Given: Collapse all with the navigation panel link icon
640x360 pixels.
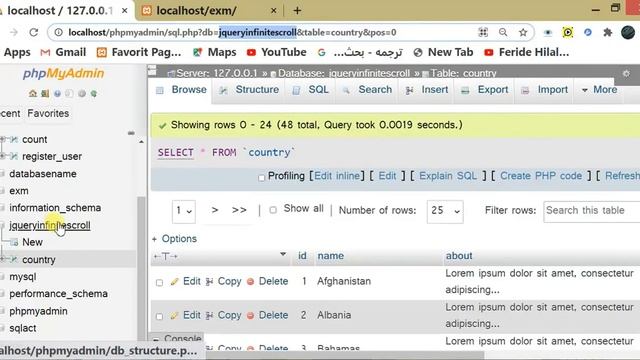Looking at the screenshot, I should coord(131,133).
